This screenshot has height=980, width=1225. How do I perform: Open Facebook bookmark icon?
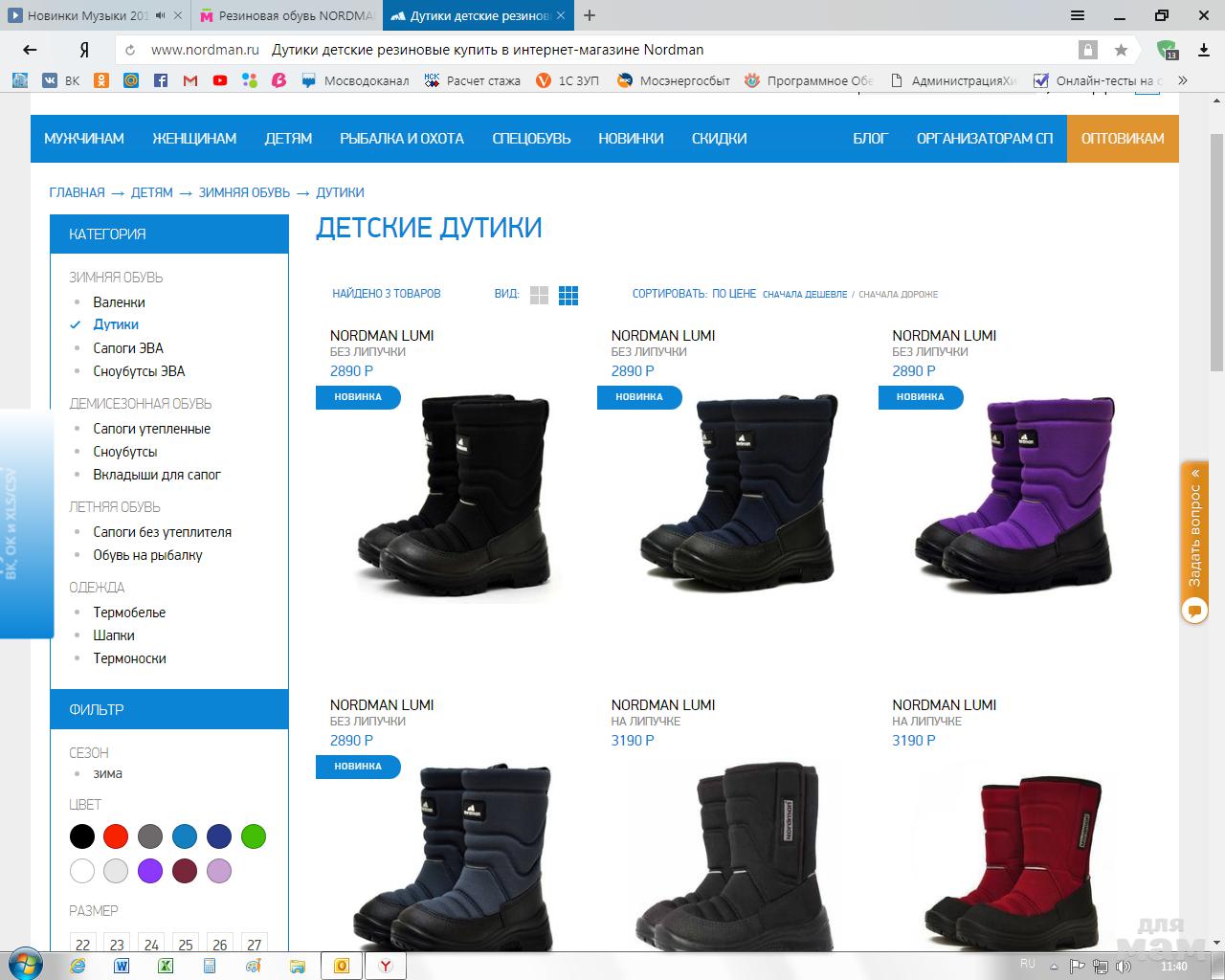(161, 81)
